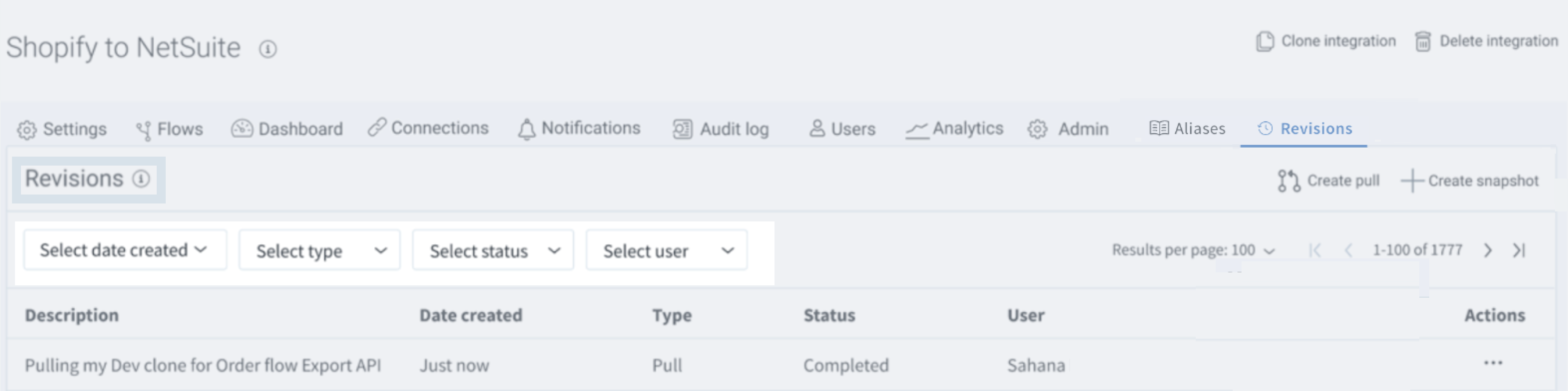The height and width of the screenshot is (391, 1568).
Task: Click the Shopify to NetSuite title
Action: [x=124, y=48]
